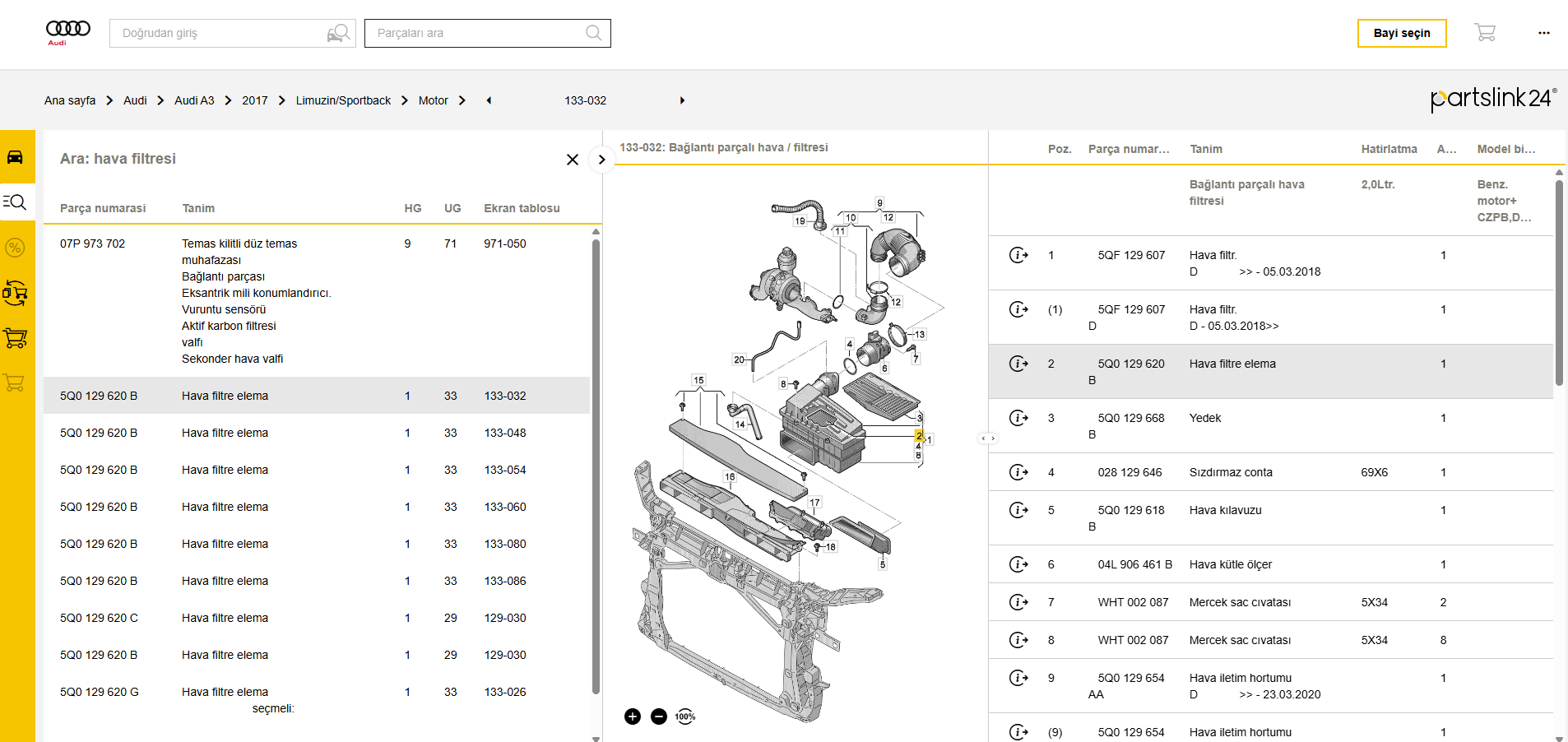Select result with Ekran tablosu 133-048

[x=317, y=433]
